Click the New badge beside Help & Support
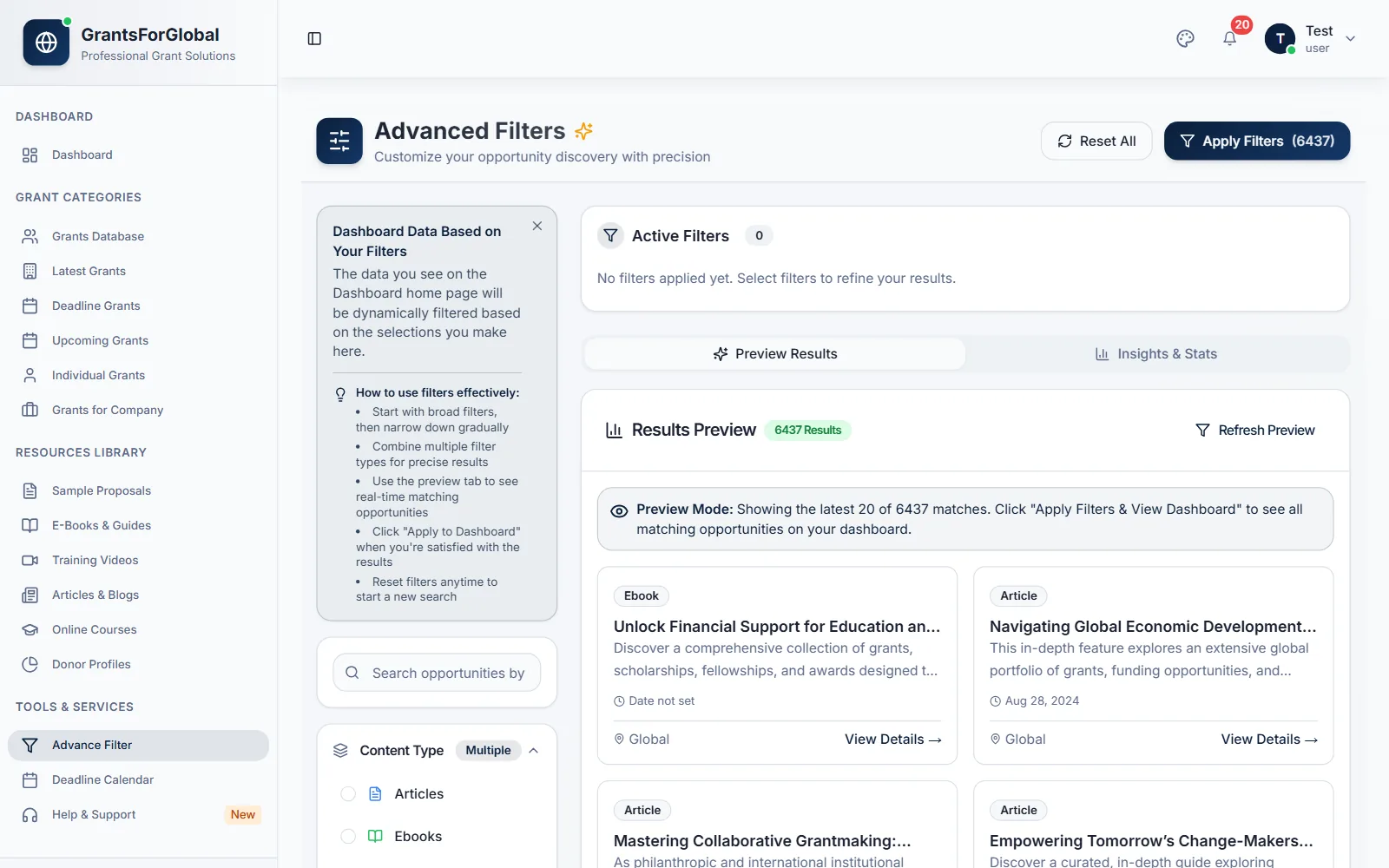The width and height of the screenshot is (1389, 868). point(243,814)
